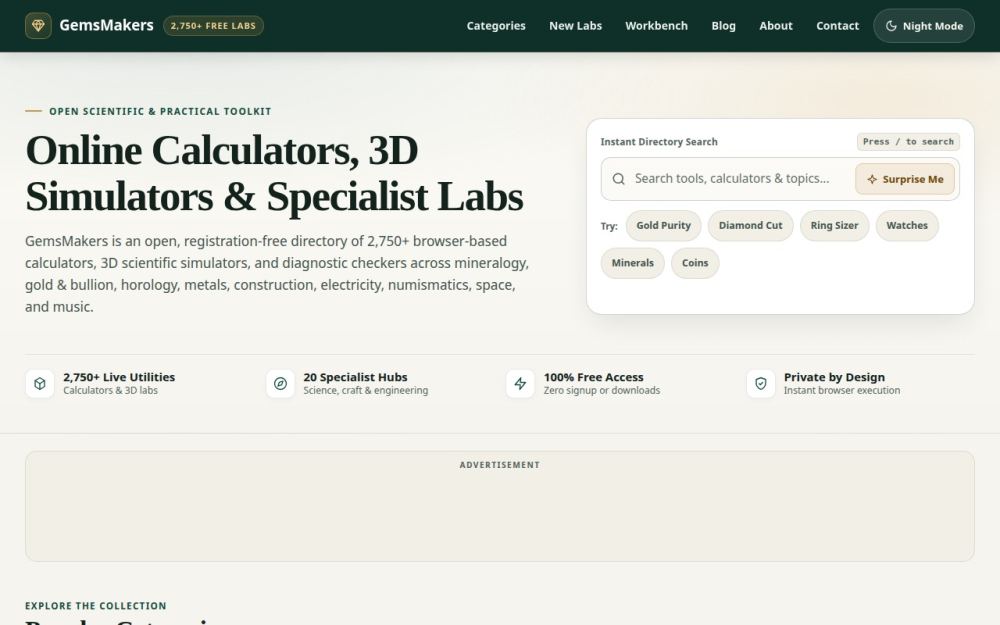Click the GemsMakers brand name link
The width and height of the screenshot is (1000, 625).
[107, 26]
